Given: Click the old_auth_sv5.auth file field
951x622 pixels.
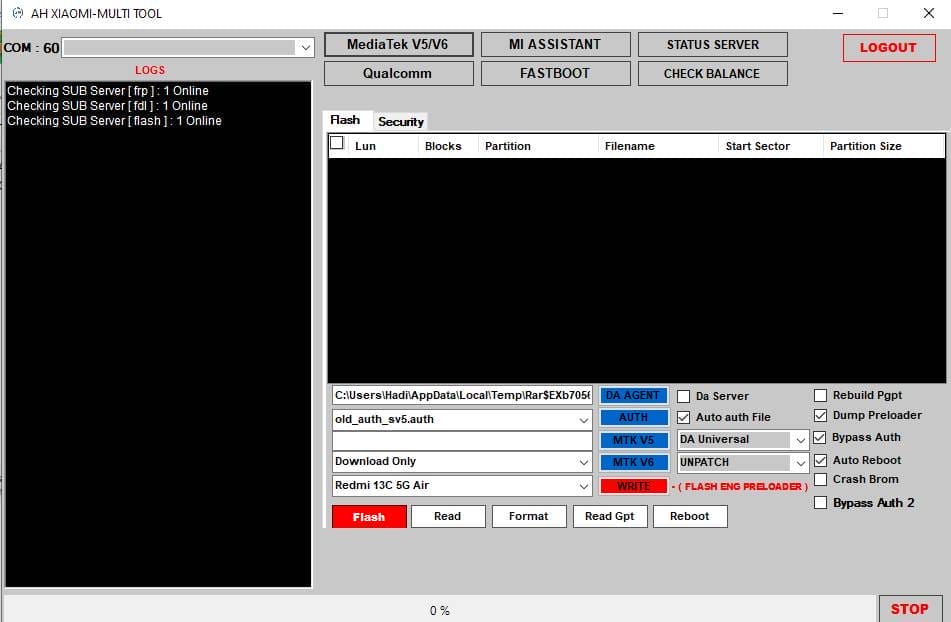Looking at the screenshot, I should click(x=460, y=417).
